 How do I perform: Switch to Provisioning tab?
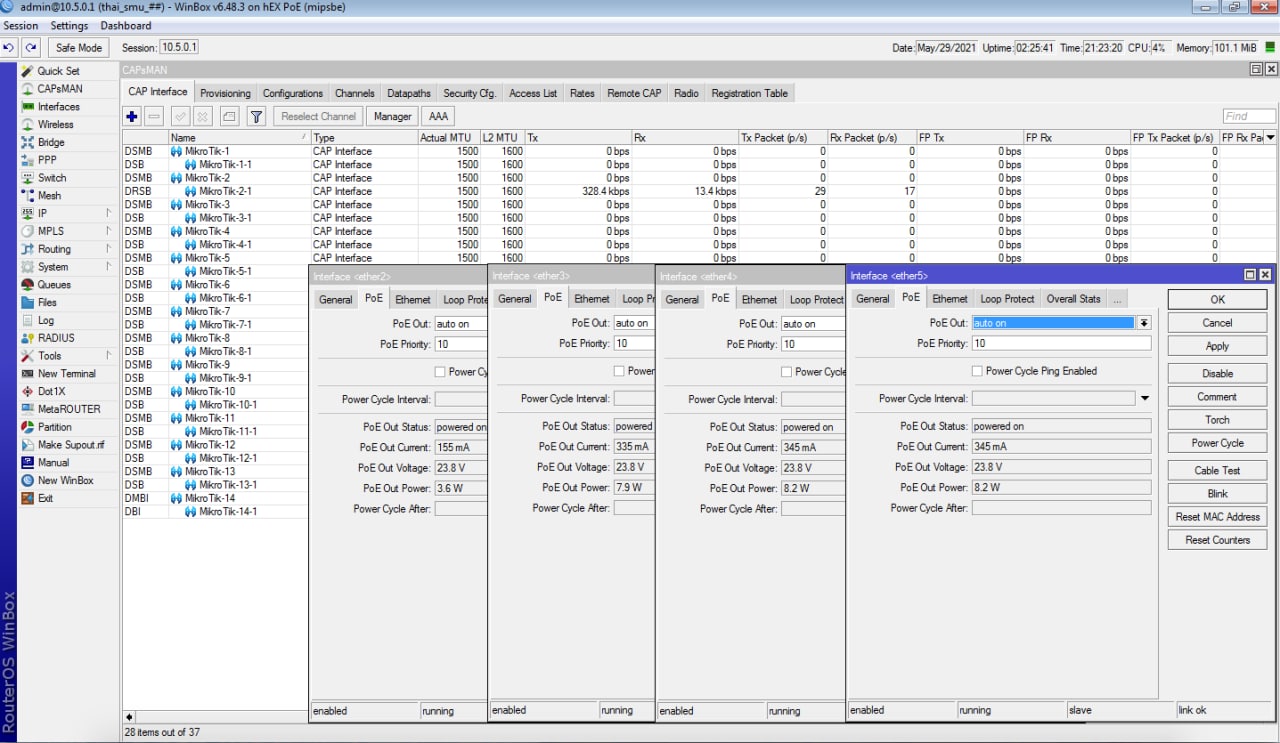[x=225, y=93]
